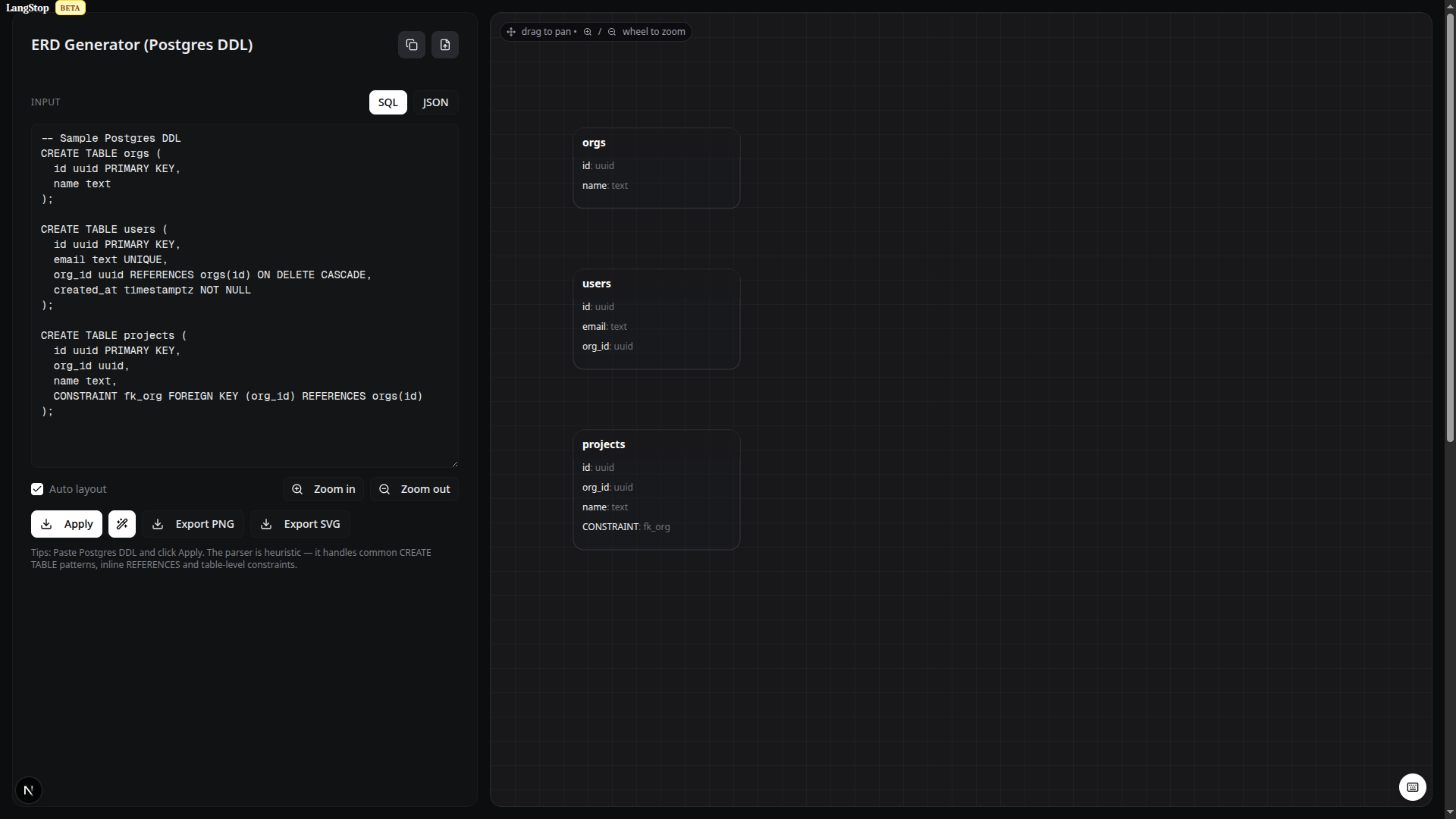Click the page vertical scrollbar thumb

1450,227
